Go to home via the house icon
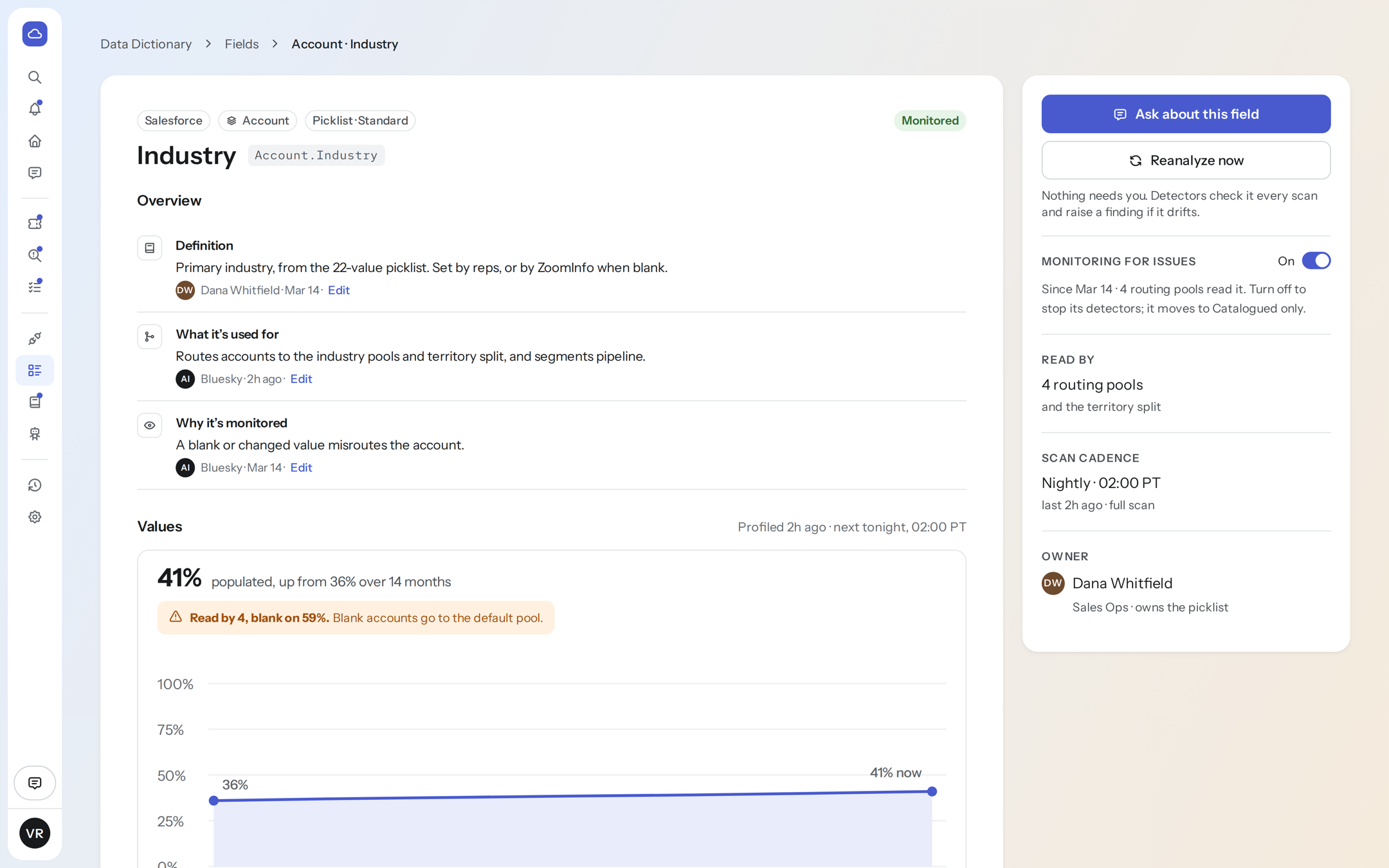 (35, 141)
